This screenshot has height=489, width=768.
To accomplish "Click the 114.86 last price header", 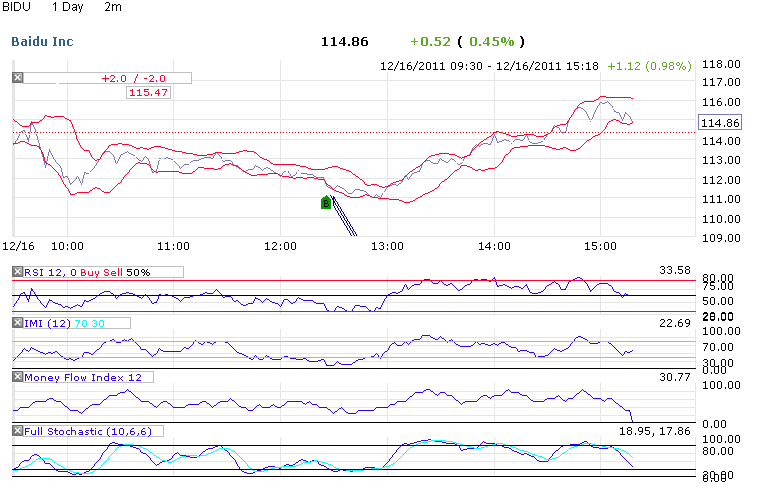I will click(344, 42).
